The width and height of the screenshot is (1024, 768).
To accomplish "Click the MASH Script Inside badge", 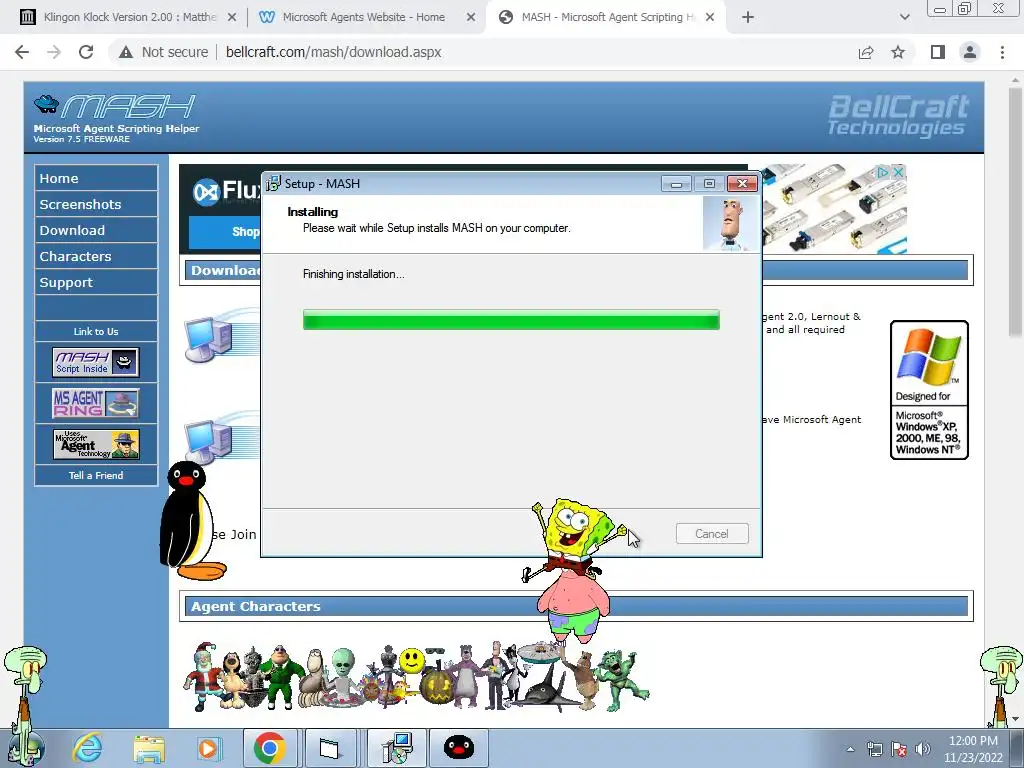I will pyautogui.click(x=96, y=362).
